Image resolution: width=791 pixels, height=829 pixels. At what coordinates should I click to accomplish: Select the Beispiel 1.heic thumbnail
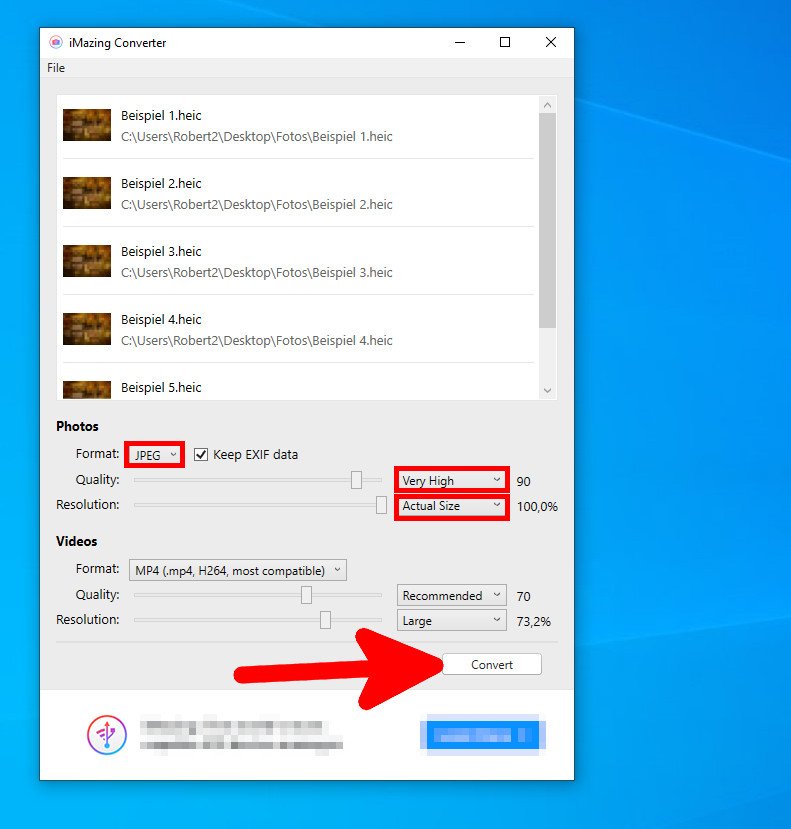(87, 125)
